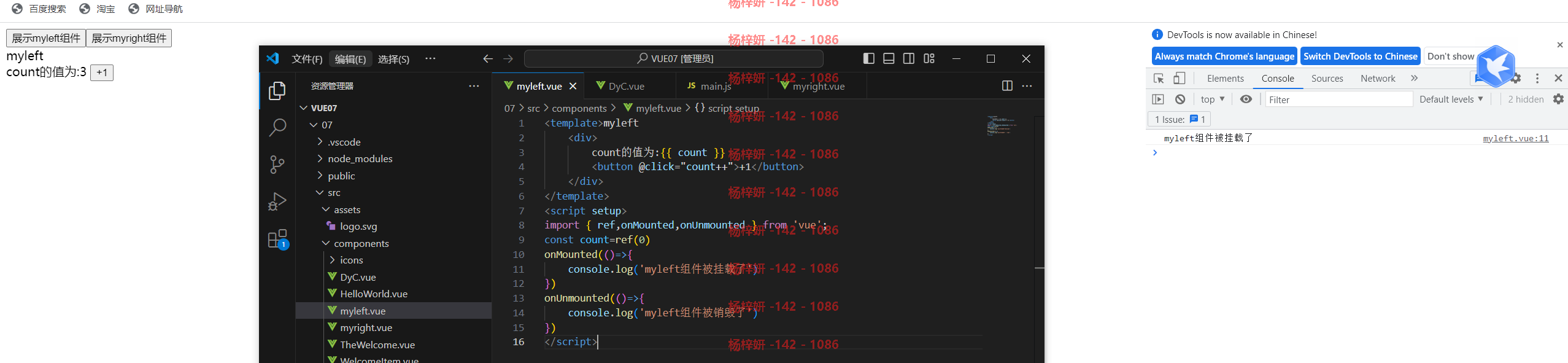Open title bar overflow menu ellipsis
Screen dimensions: 1568x363
coord(430,58)
